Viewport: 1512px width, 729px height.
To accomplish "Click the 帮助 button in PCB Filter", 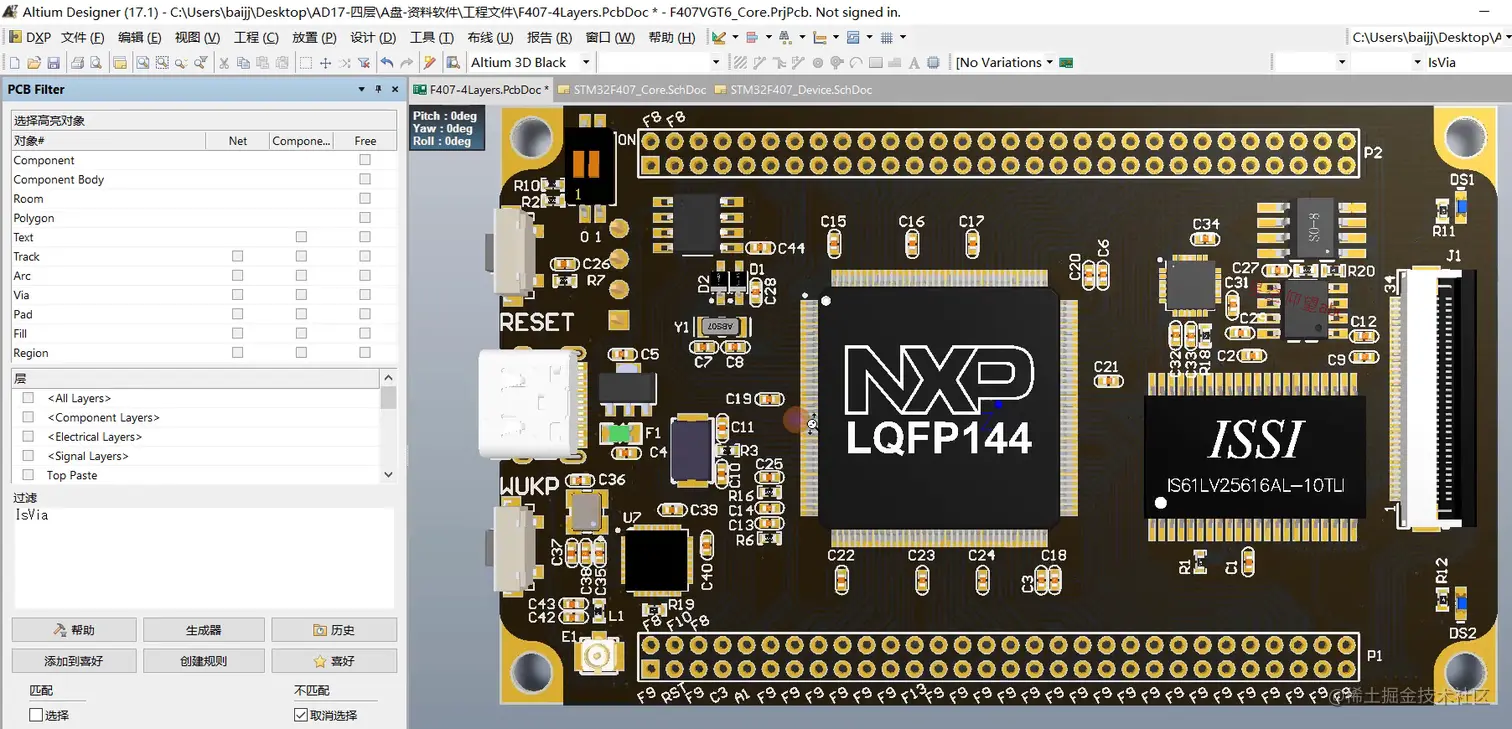I will 73,630.
